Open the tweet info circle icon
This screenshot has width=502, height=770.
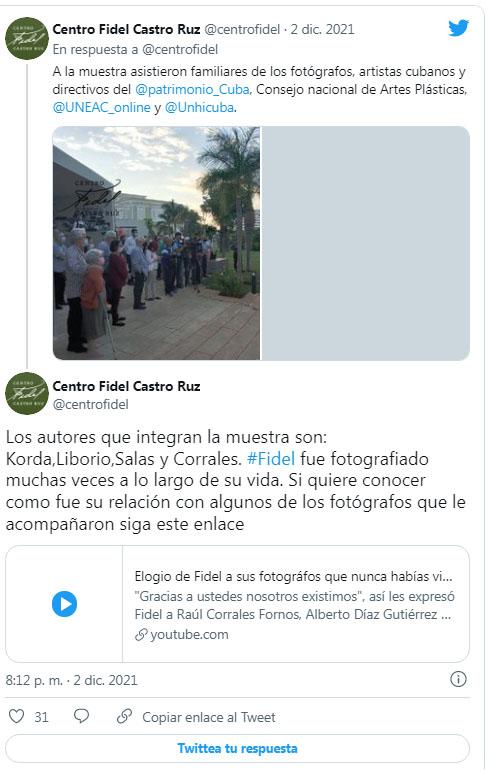(x=458, y=679)
